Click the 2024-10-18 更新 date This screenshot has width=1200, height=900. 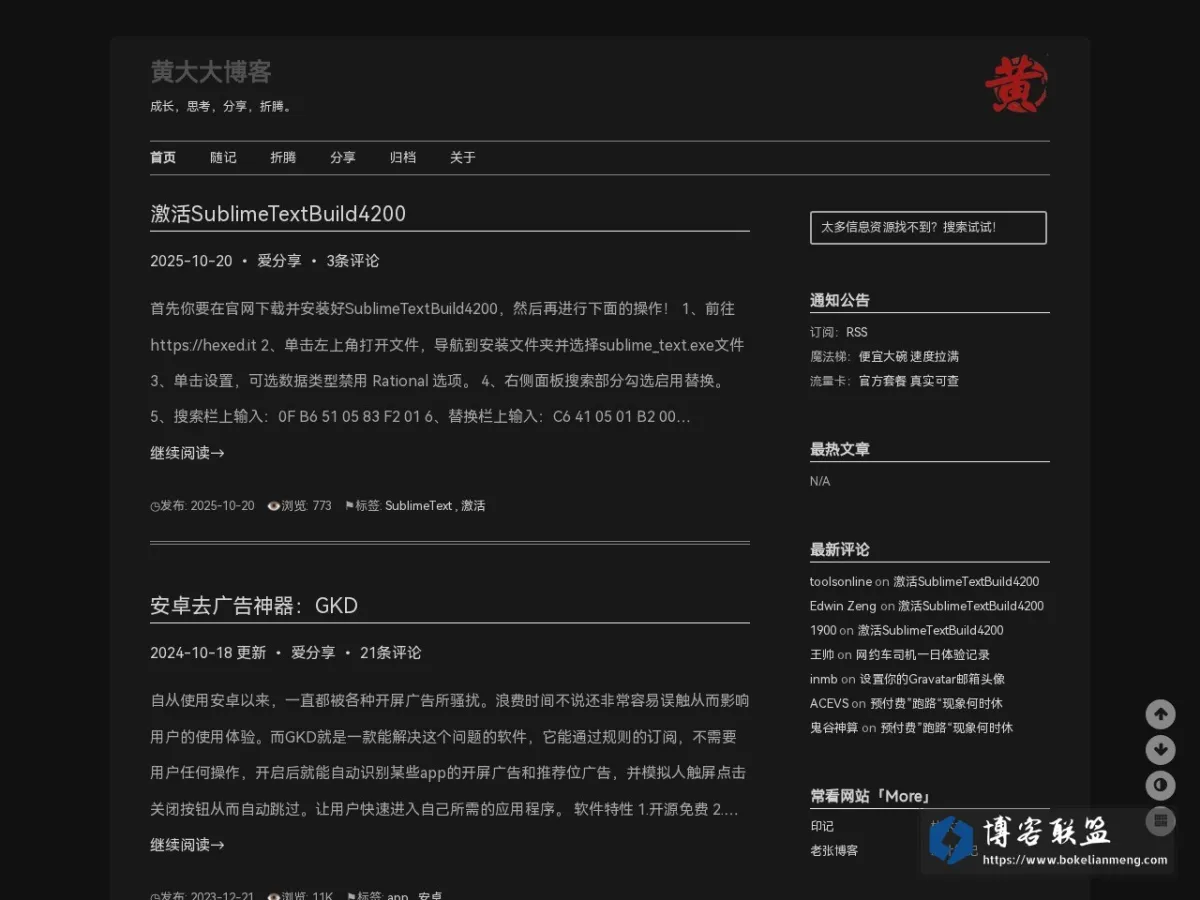(x=208, y=653)
